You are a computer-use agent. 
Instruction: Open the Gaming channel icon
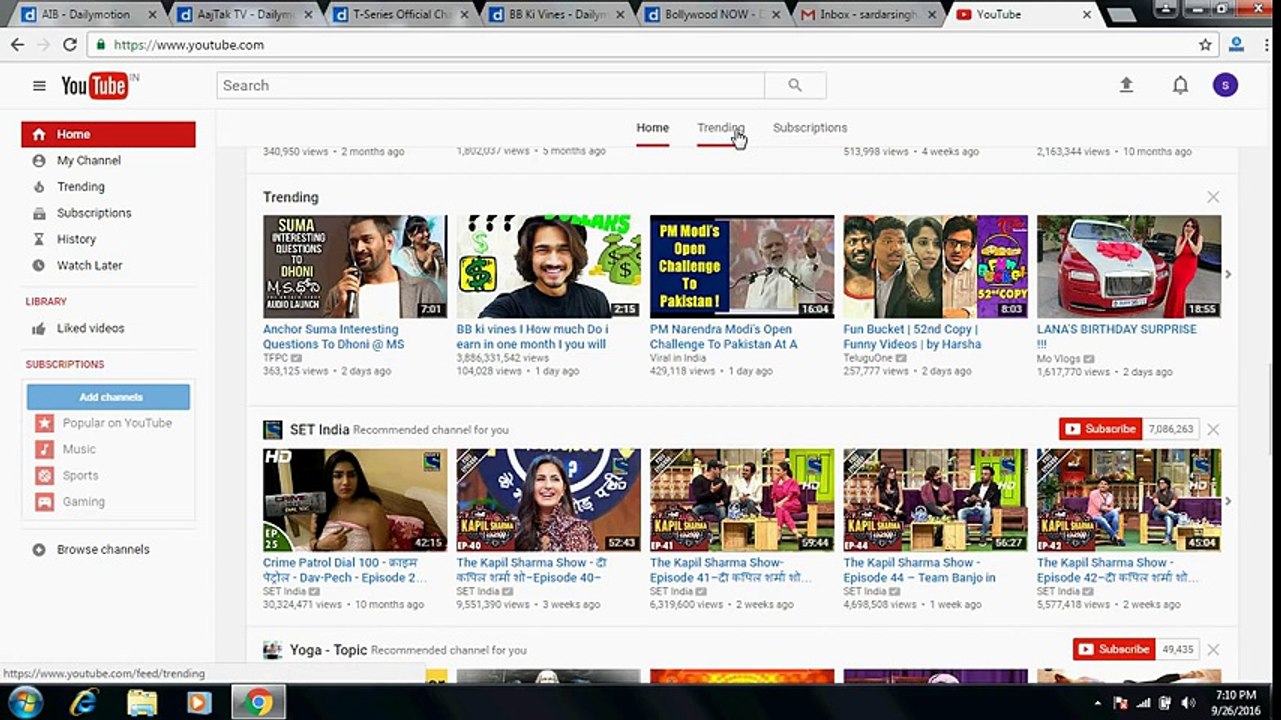tap(44, 502)
